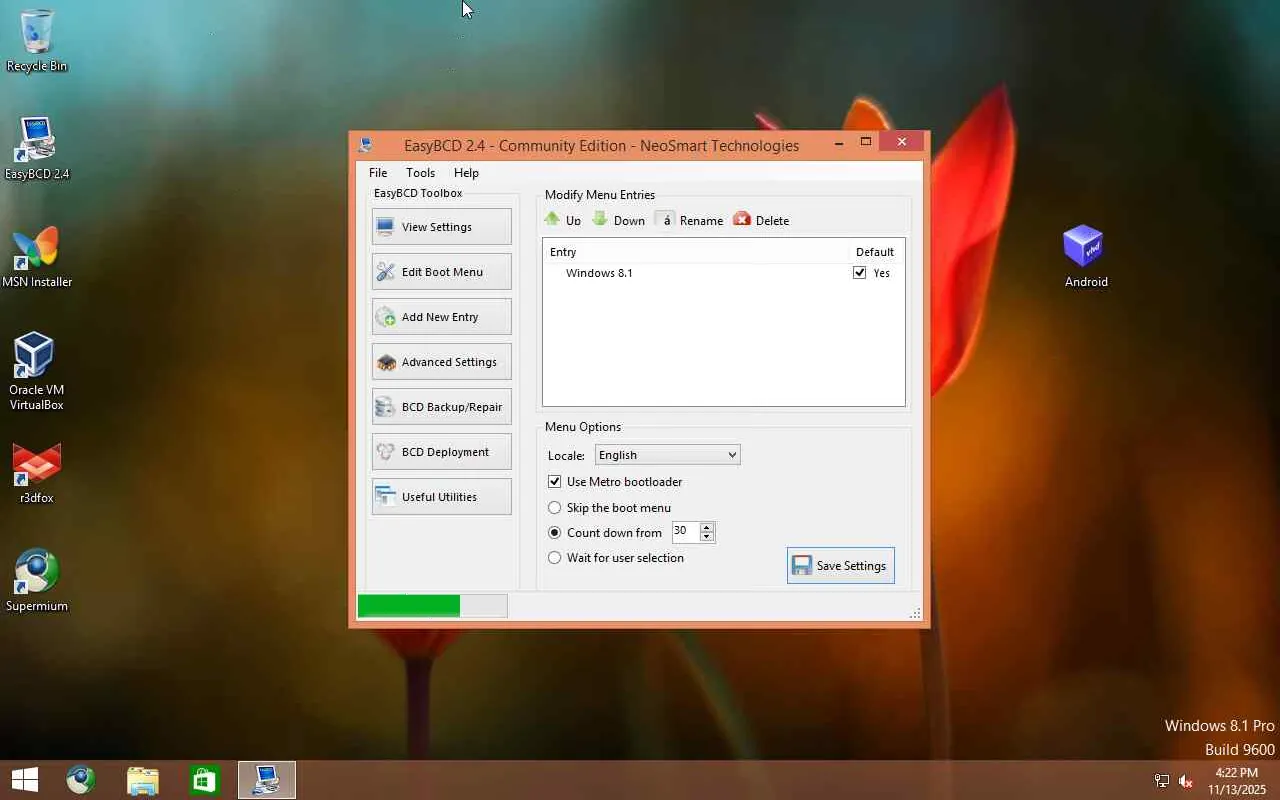The image size is (1280, 800).
Task: Select the MSN Installer desktop icon
Action: 37,257
